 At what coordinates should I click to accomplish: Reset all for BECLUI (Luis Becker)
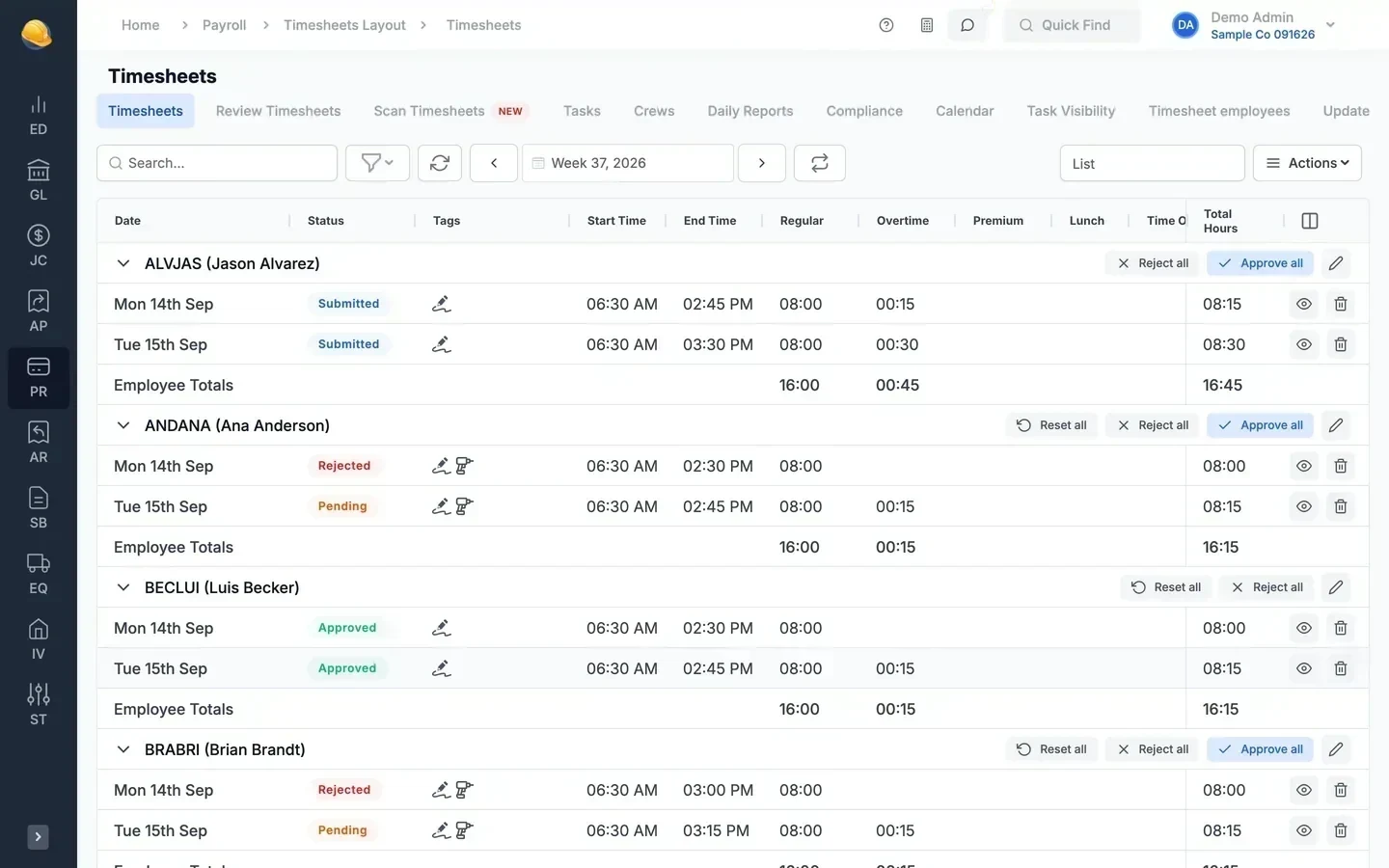pyautogui.click(x=1166, y=587)
